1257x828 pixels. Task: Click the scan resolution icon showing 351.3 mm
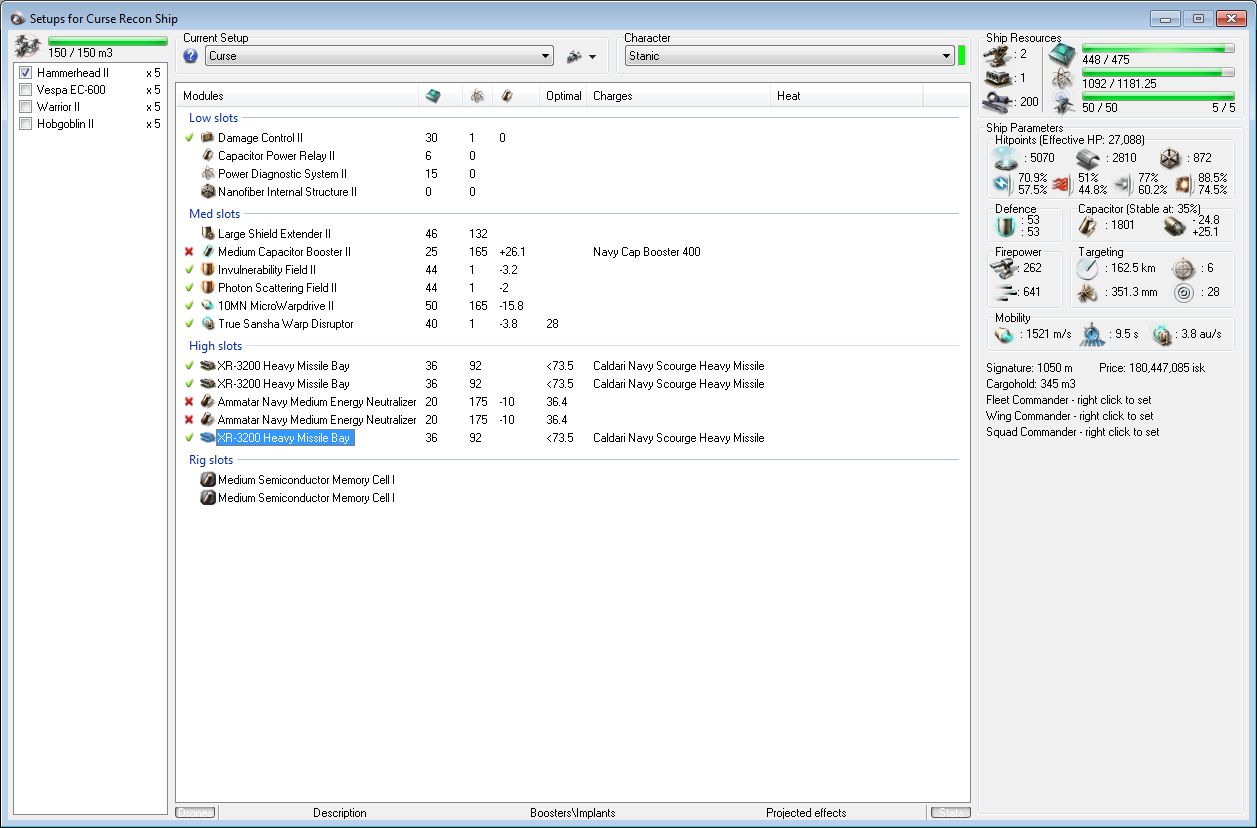(x=1087, y=293)
